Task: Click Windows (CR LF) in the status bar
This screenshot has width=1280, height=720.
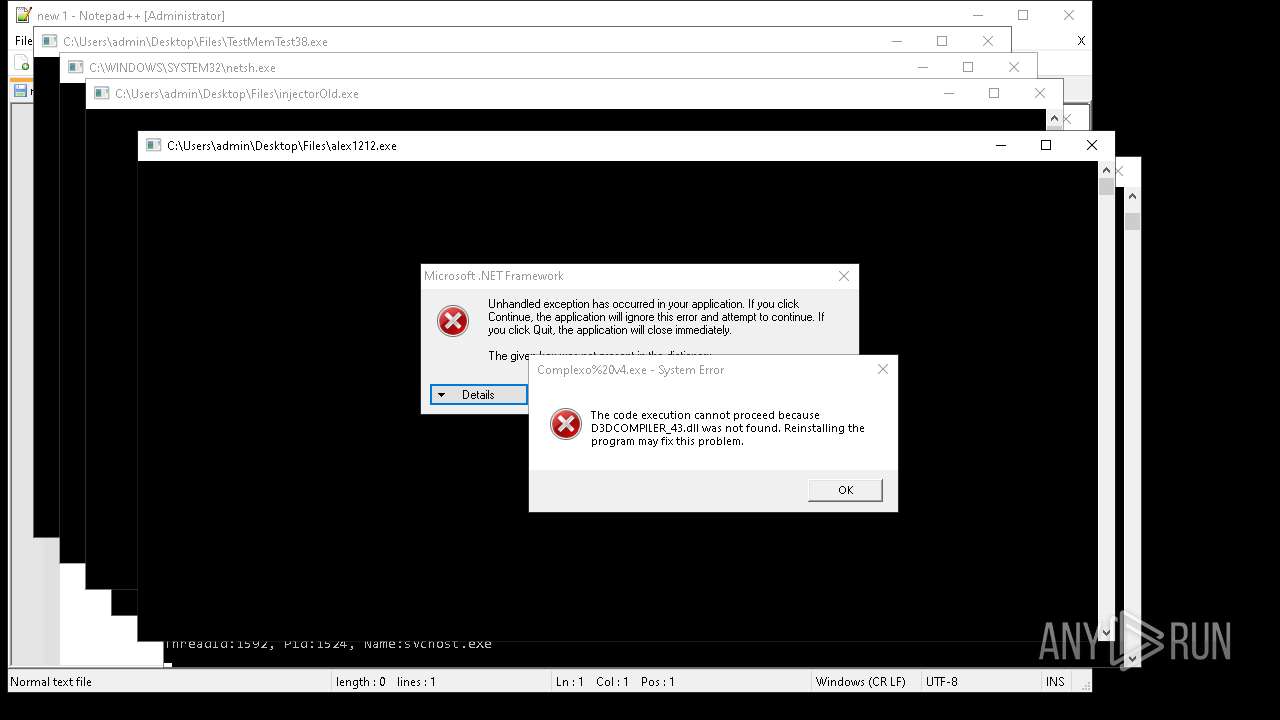Action: [x=860, y=682]
